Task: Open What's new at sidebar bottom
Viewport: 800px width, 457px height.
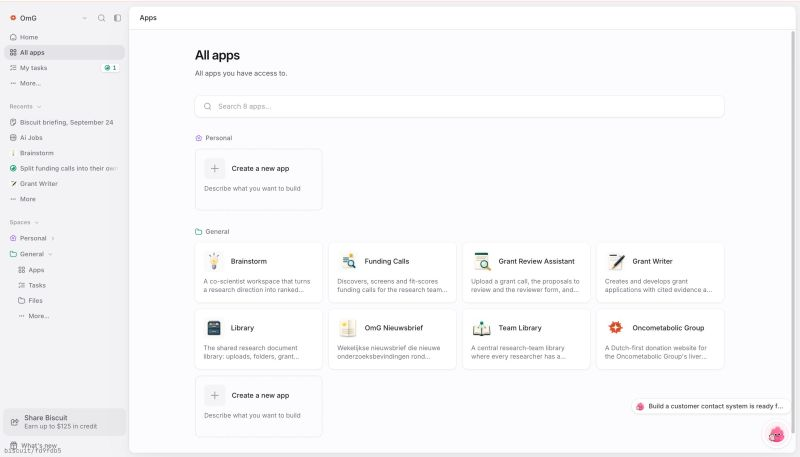Action: [39, 445]
